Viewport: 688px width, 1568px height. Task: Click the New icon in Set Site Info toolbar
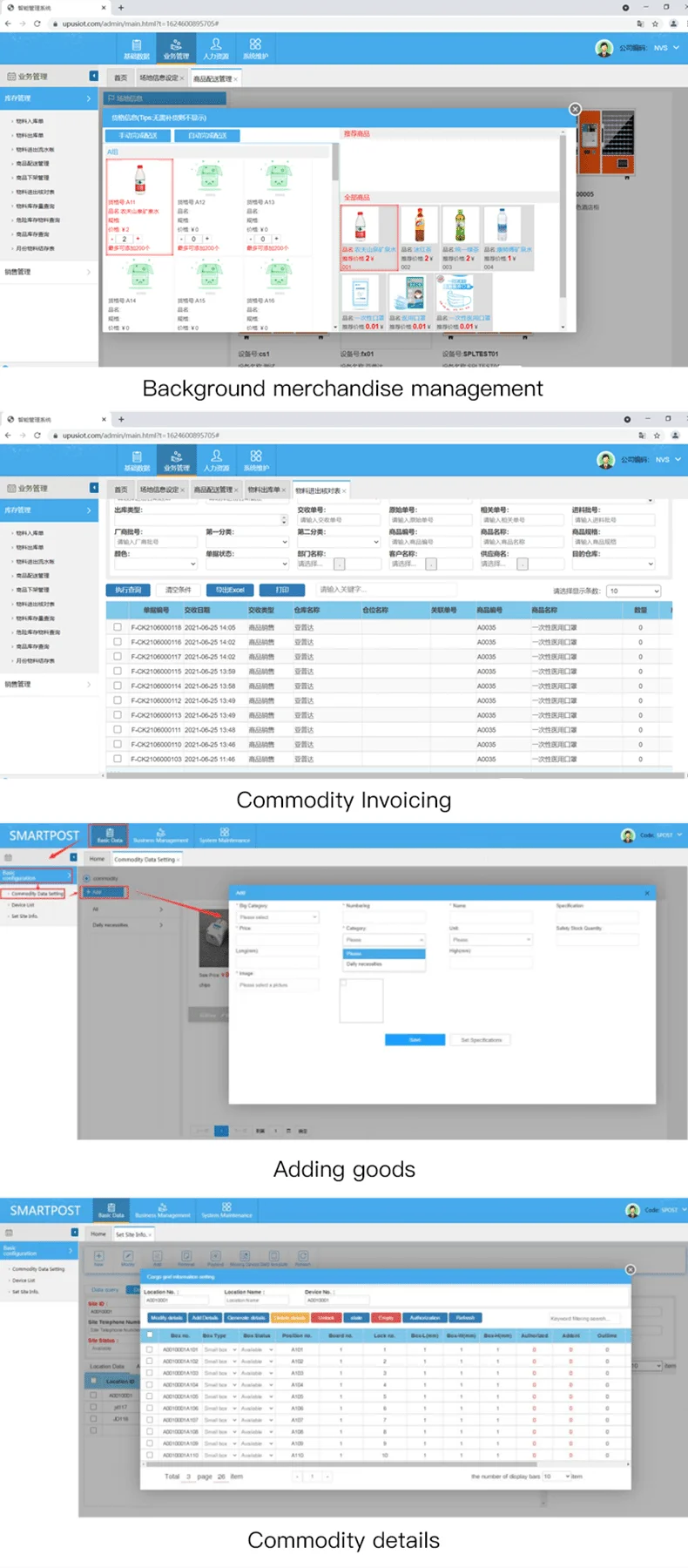pos(98,1257)
